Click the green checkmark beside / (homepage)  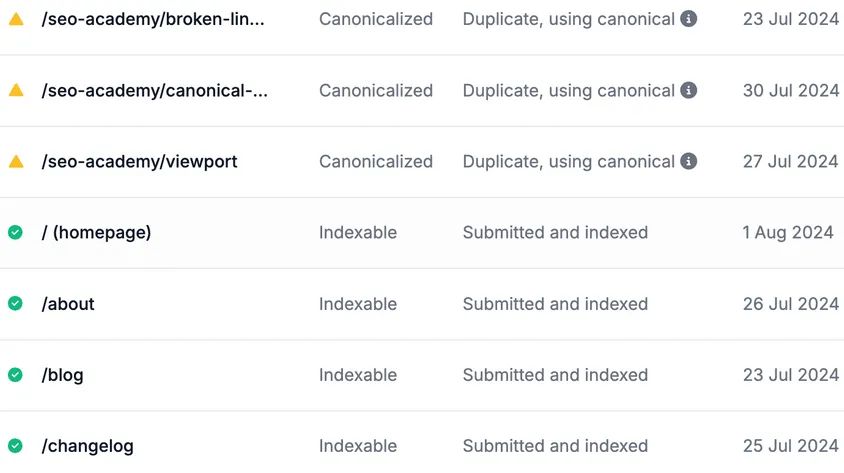coord(16,232)
